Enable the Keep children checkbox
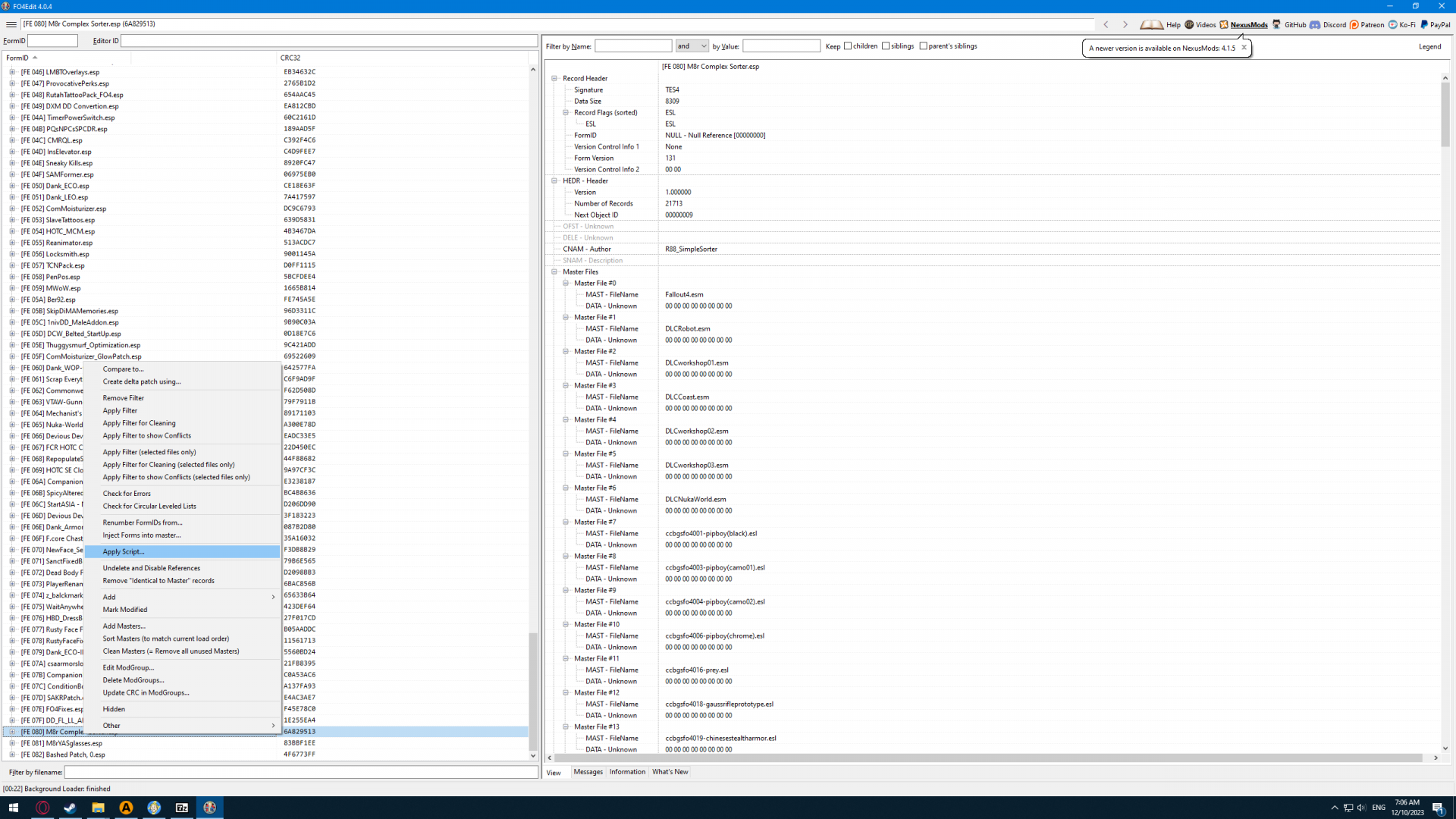 [x=848, y=46]
